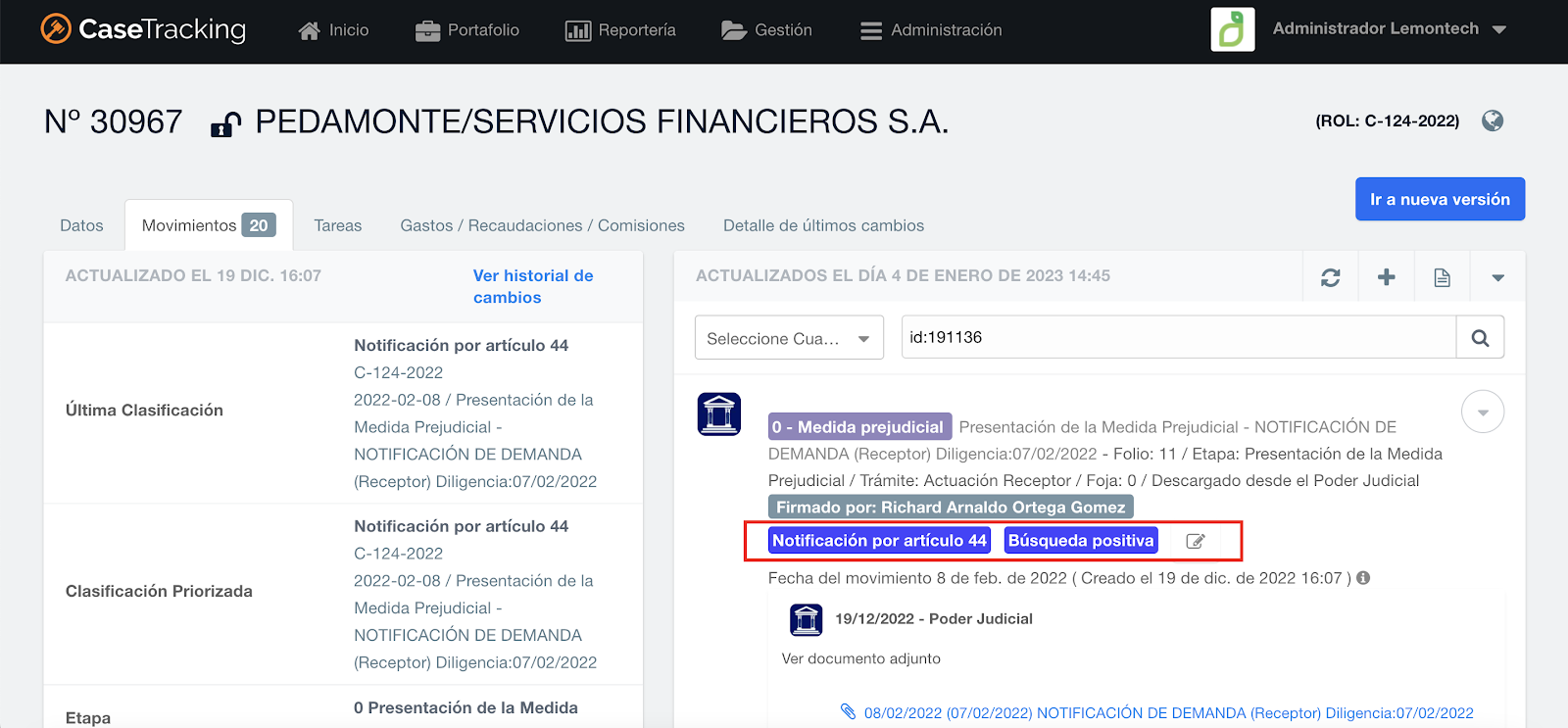Click the info icon after creation date

1363,578
